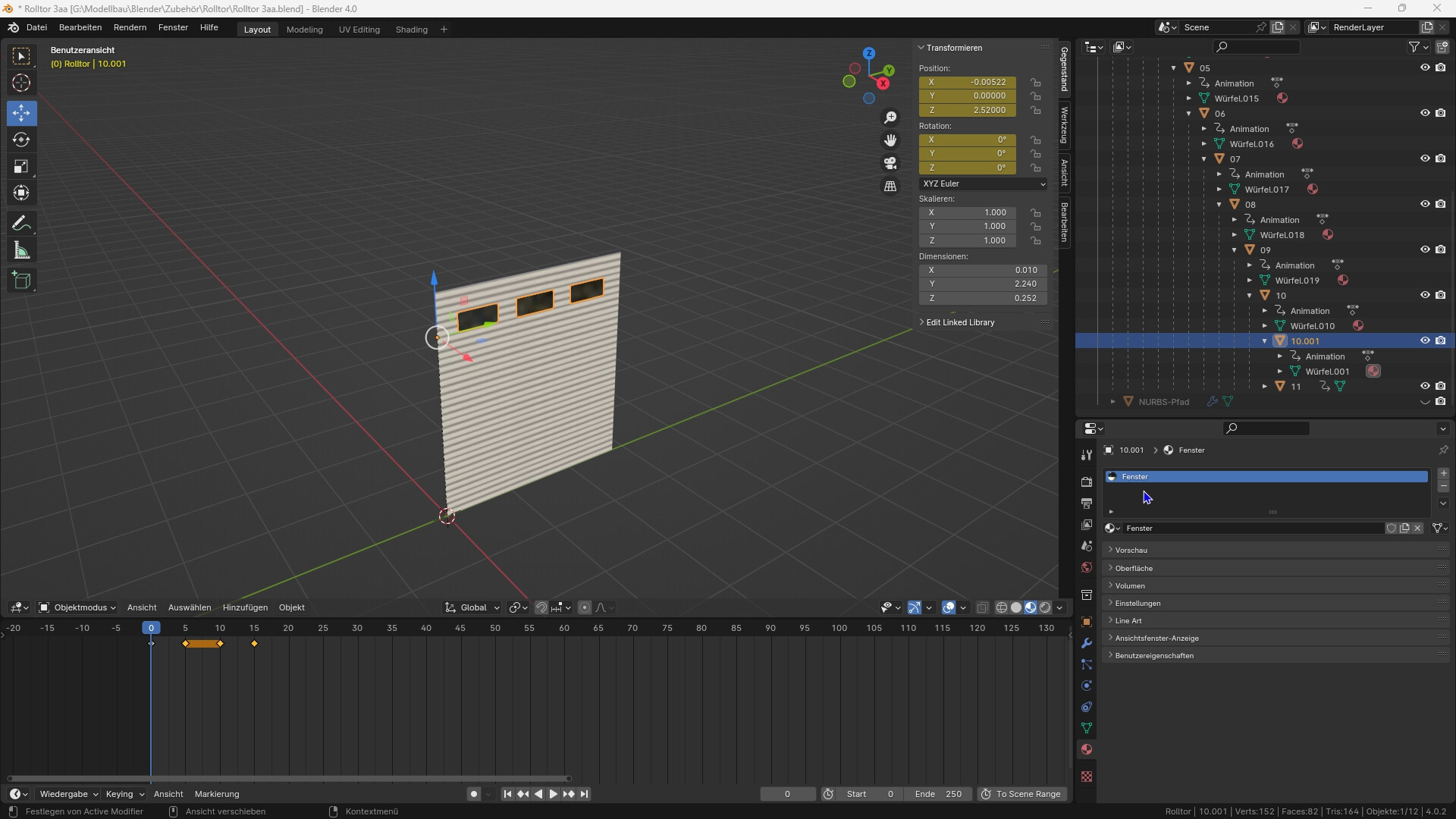Activate the Rotate tool
The image size is (1456, 819).
click(x=21, y=140)
